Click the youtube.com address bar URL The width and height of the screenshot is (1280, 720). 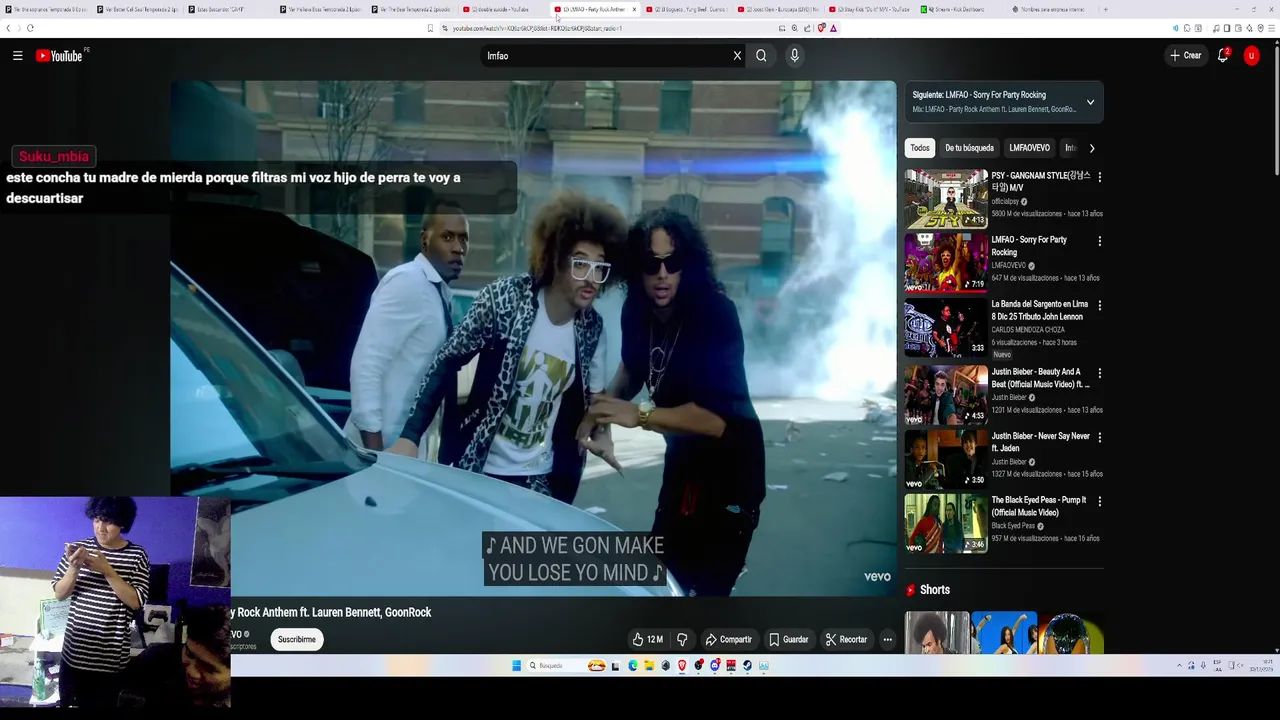tap(537, 28)
